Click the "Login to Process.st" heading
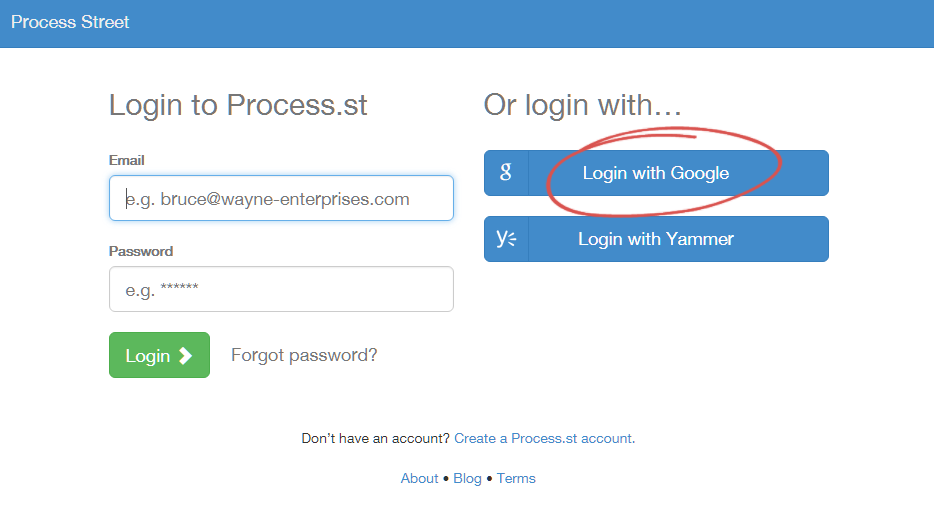Screen dimensions: 934x531 [x=238, y=105]
